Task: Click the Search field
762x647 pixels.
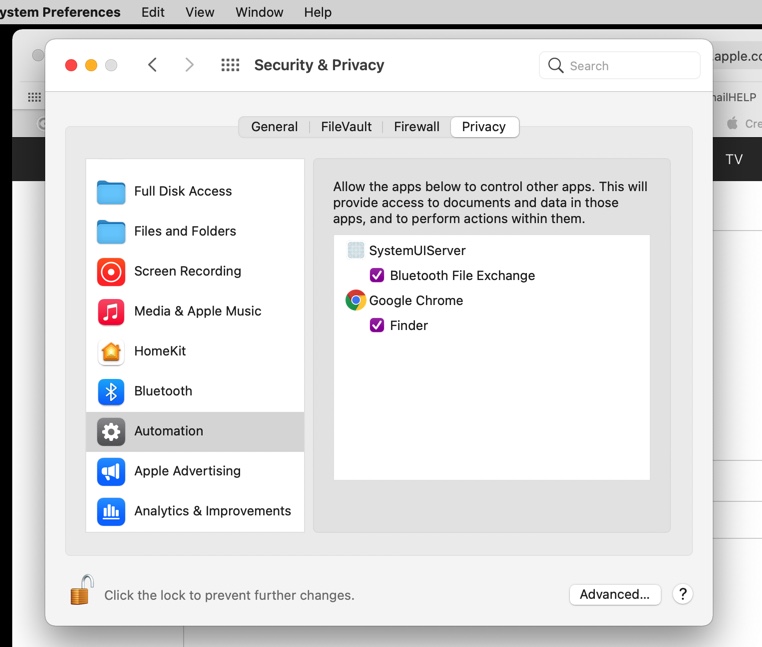Action: pos(620,65)
